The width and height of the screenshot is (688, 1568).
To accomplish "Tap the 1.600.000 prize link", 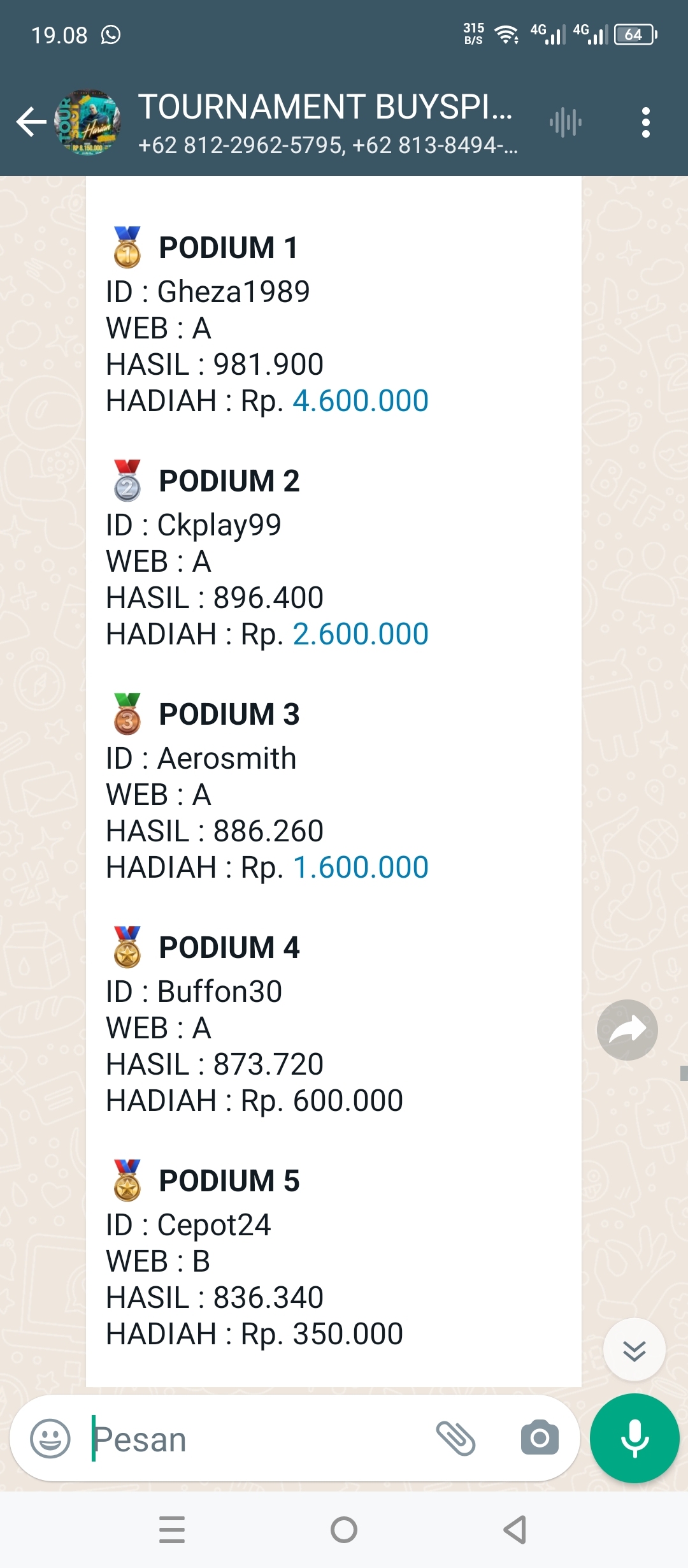I will (x=361, y=867).
